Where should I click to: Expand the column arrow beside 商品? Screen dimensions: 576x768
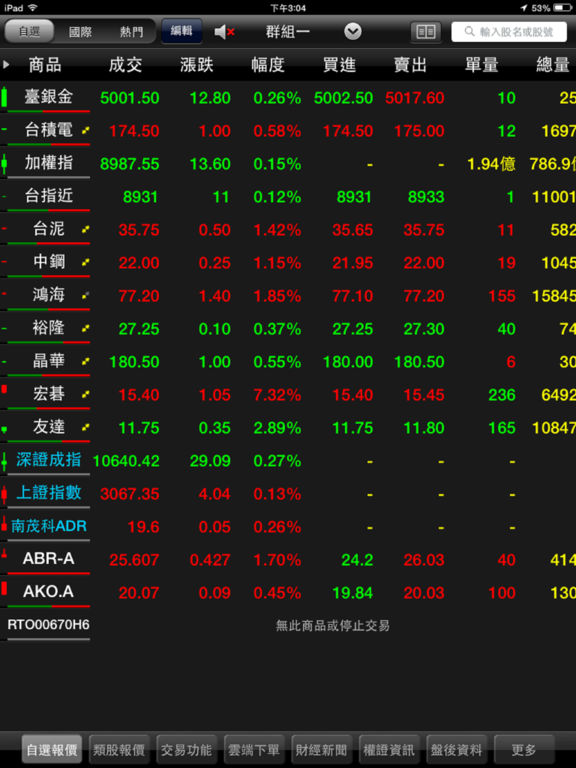[x=6, y=64]
